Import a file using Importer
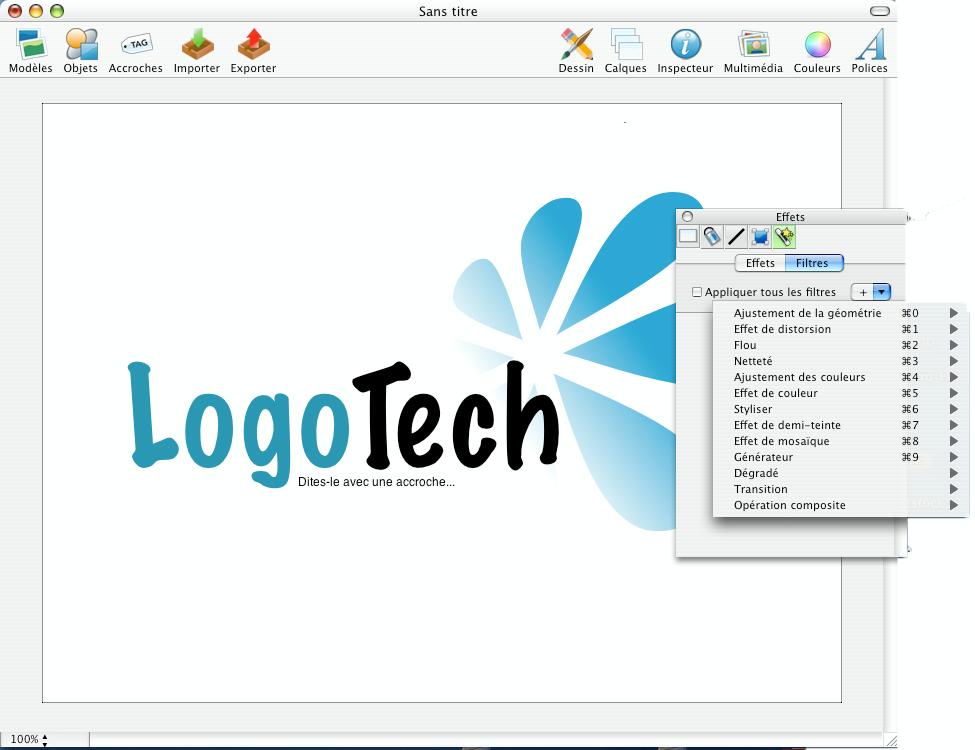Viewport: 975px width, 750px height. point(196,49)
